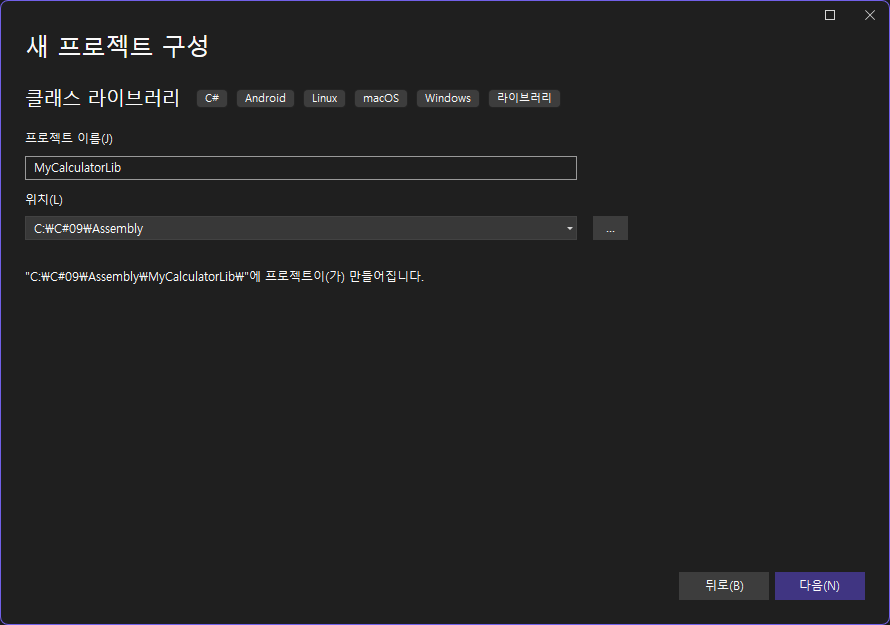
Task: Click the 새 프로젝트 구성 heading
Action: click(x=117, y=46)
